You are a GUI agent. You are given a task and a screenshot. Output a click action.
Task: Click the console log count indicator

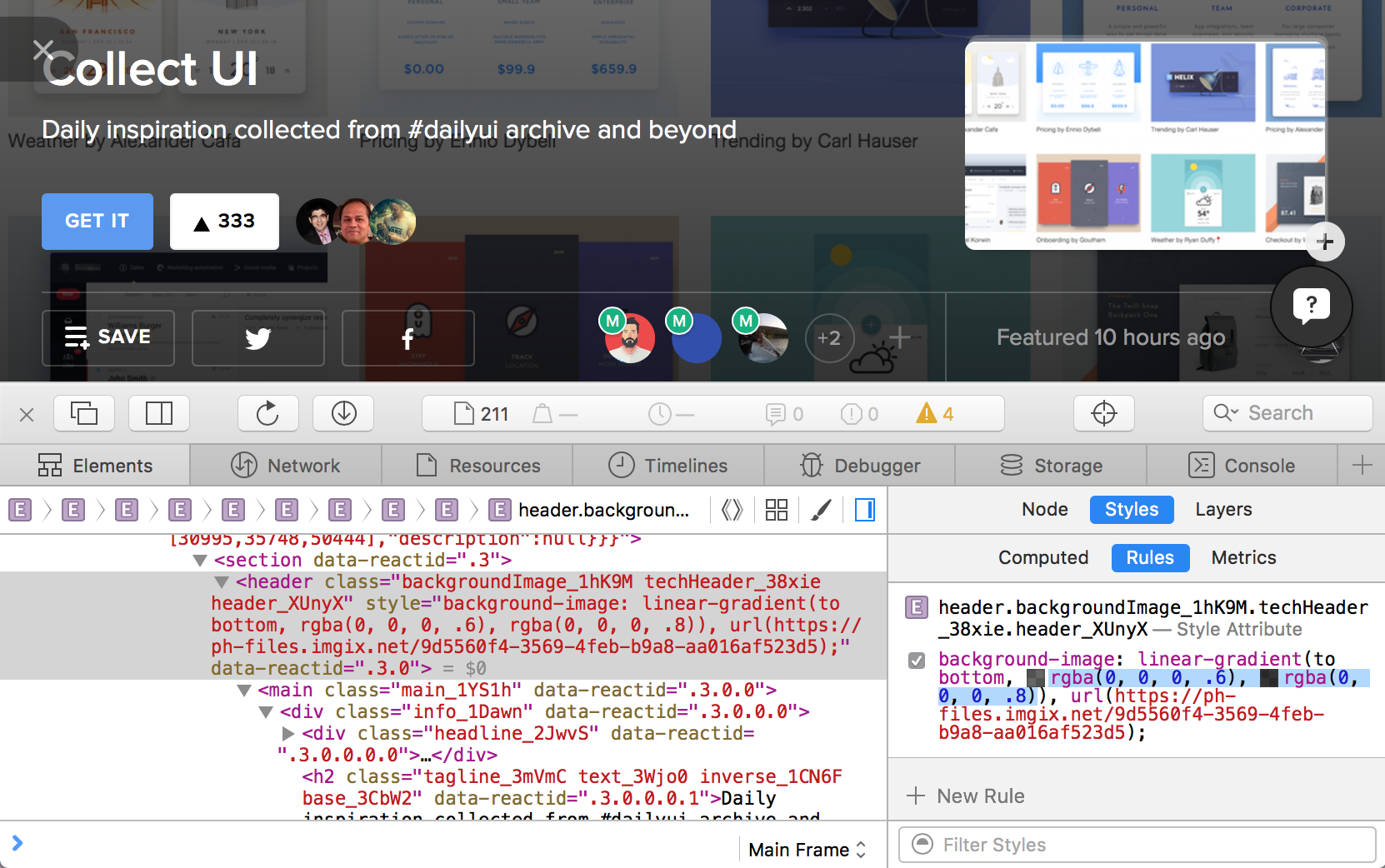point(785,414)
